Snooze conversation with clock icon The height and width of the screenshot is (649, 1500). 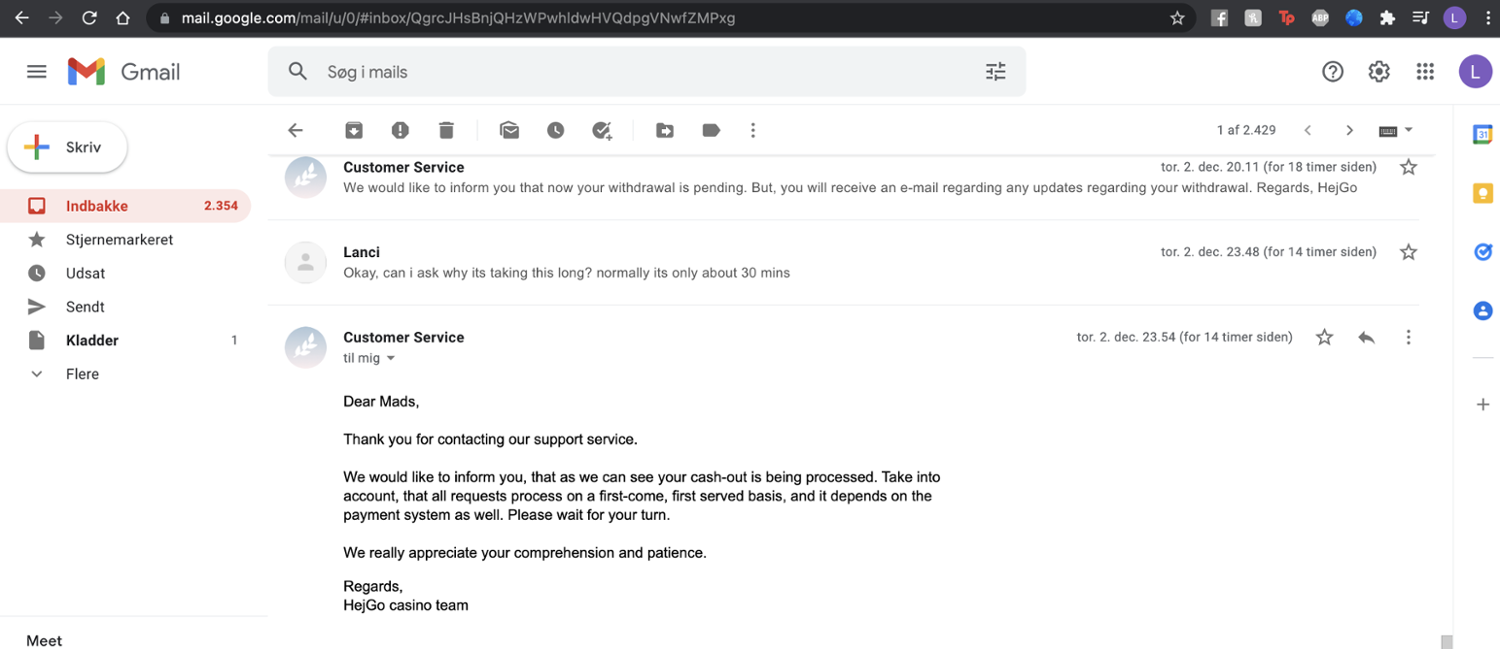tap(556, 130)
